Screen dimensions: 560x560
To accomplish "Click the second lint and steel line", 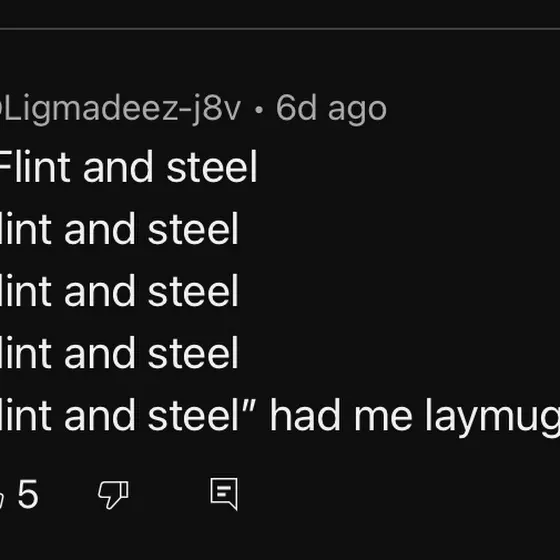I will (119, 229).
